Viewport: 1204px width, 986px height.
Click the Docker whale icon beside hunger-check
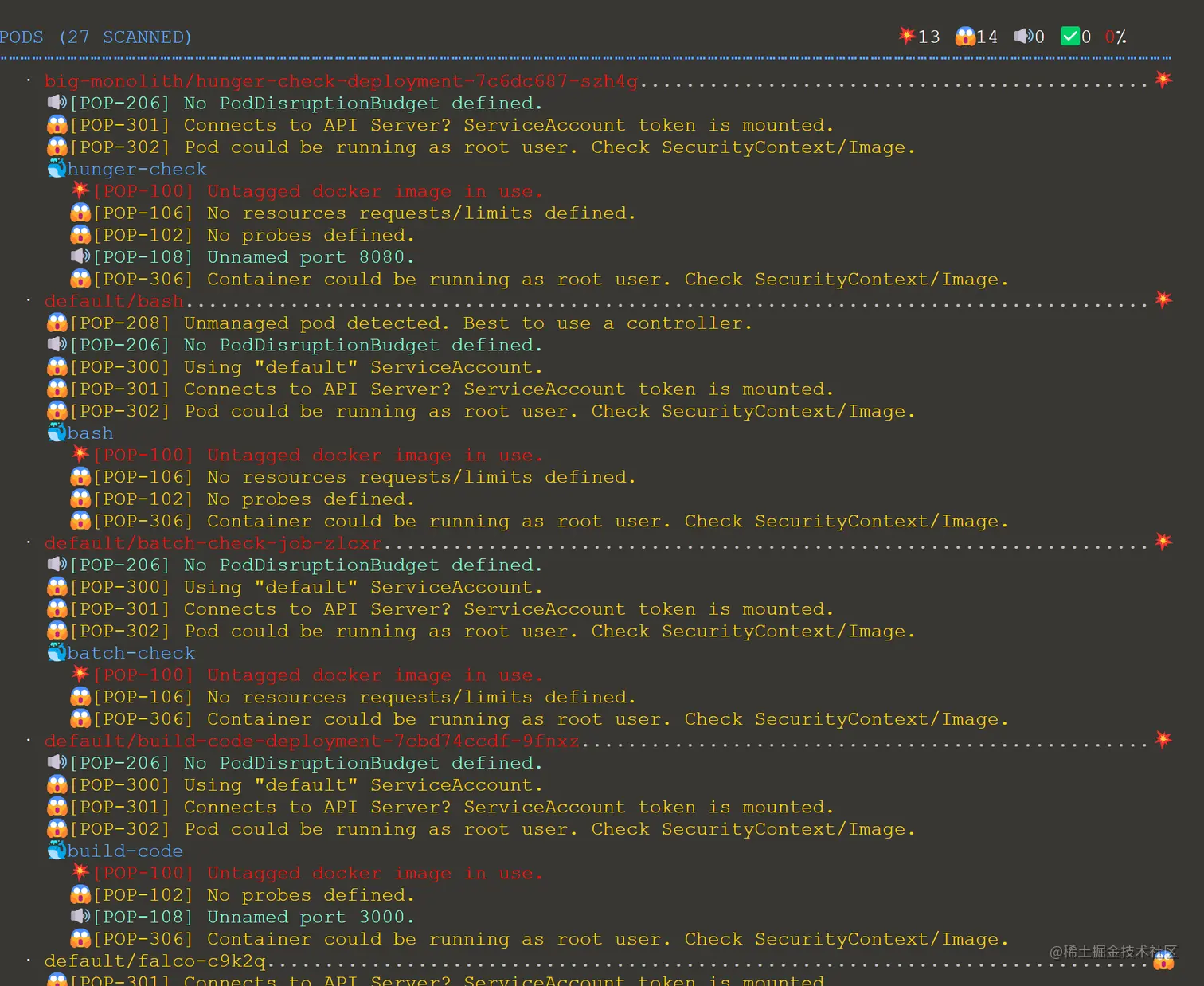[57, 168]
